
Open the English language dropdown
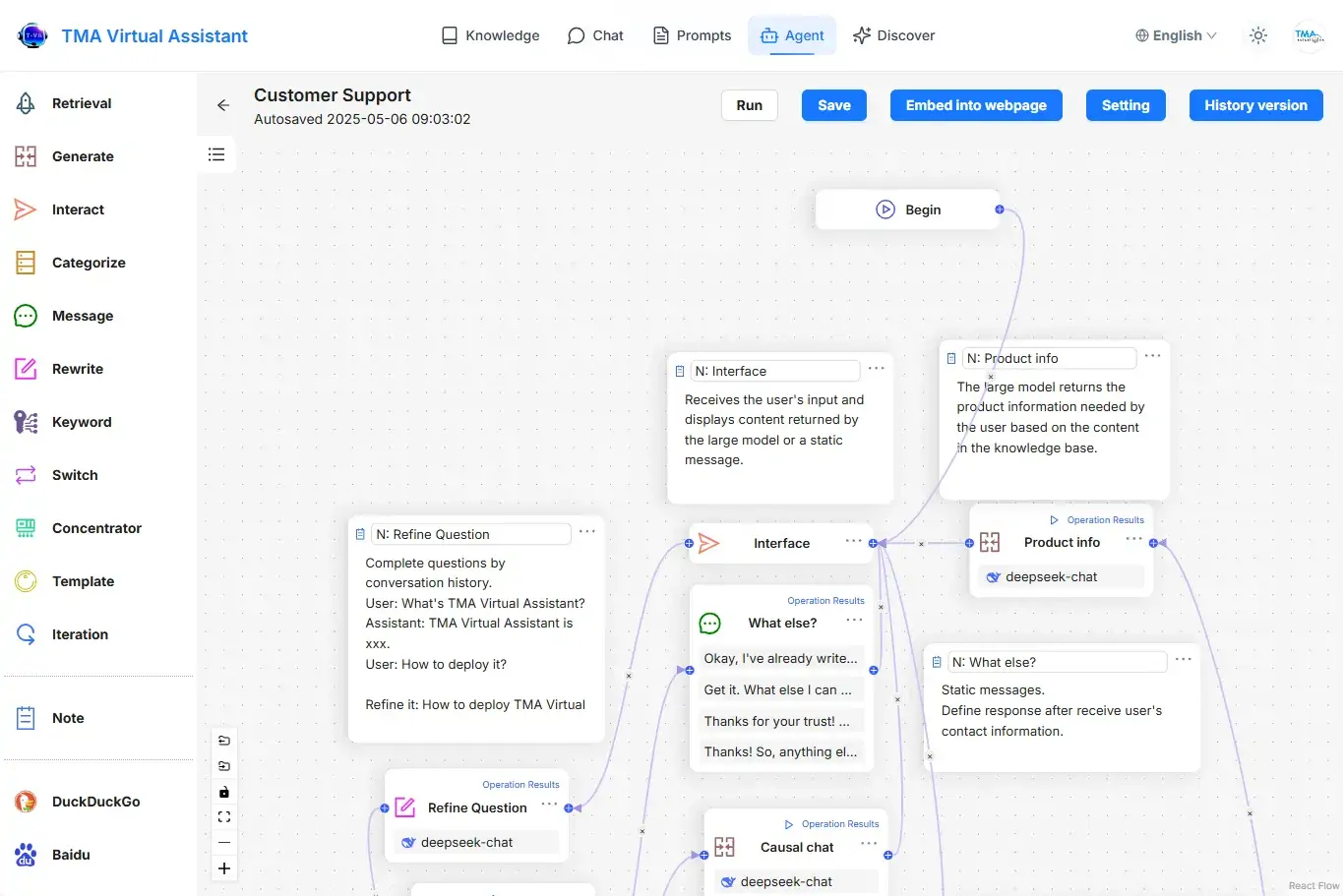click(x=1176, y=35)
